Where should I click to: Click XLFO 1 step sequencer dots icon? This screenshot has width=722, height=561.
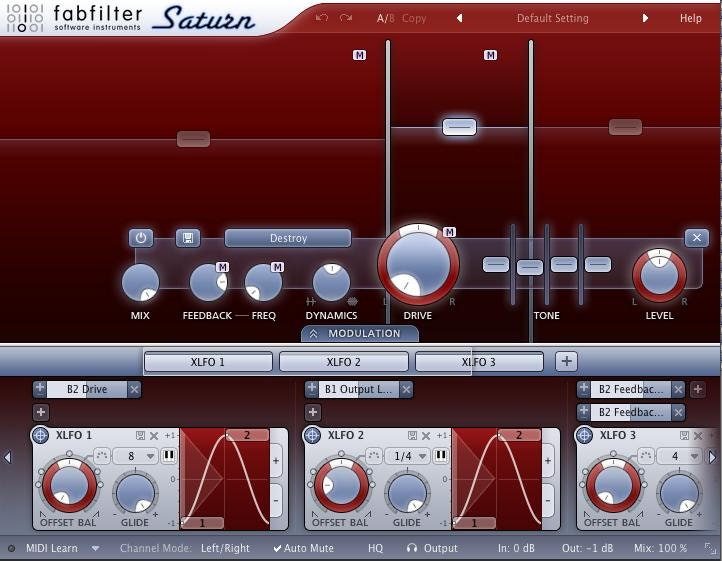click(102, 456)
